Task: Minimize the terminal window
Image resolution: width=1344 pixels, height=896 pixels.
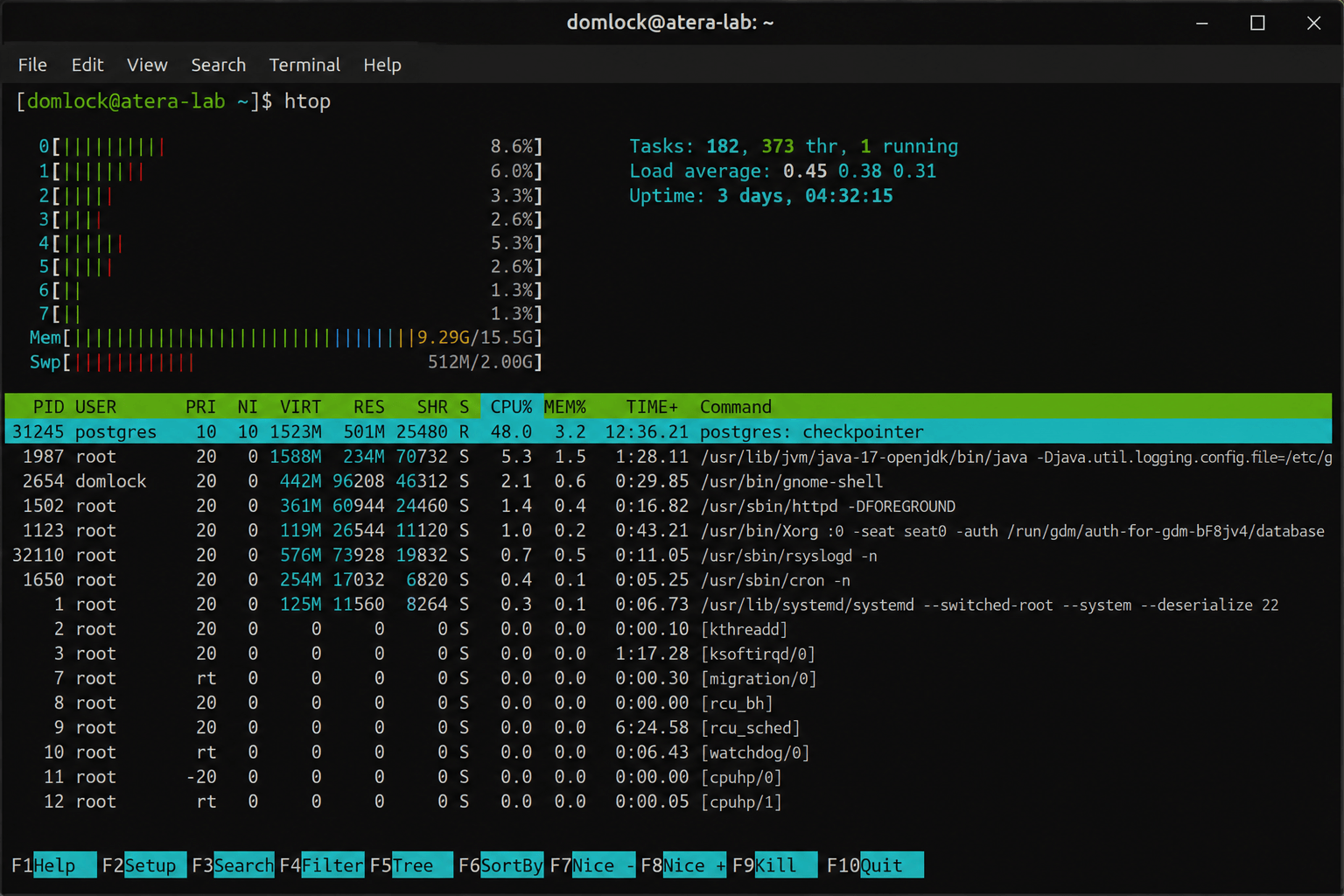Action: click(x=1202, y=24)
